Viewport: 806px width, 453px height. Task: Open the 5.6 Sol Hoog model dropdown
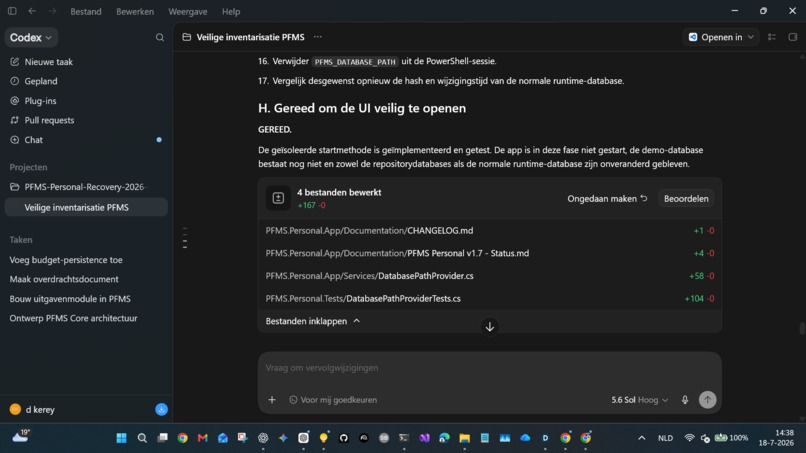639,400
